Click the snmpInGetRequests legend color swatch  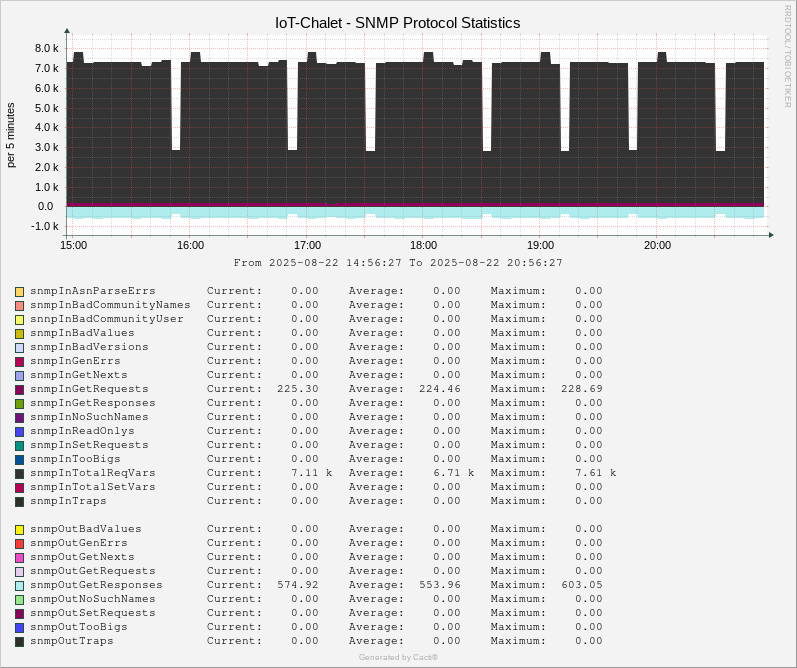point(19,390)
